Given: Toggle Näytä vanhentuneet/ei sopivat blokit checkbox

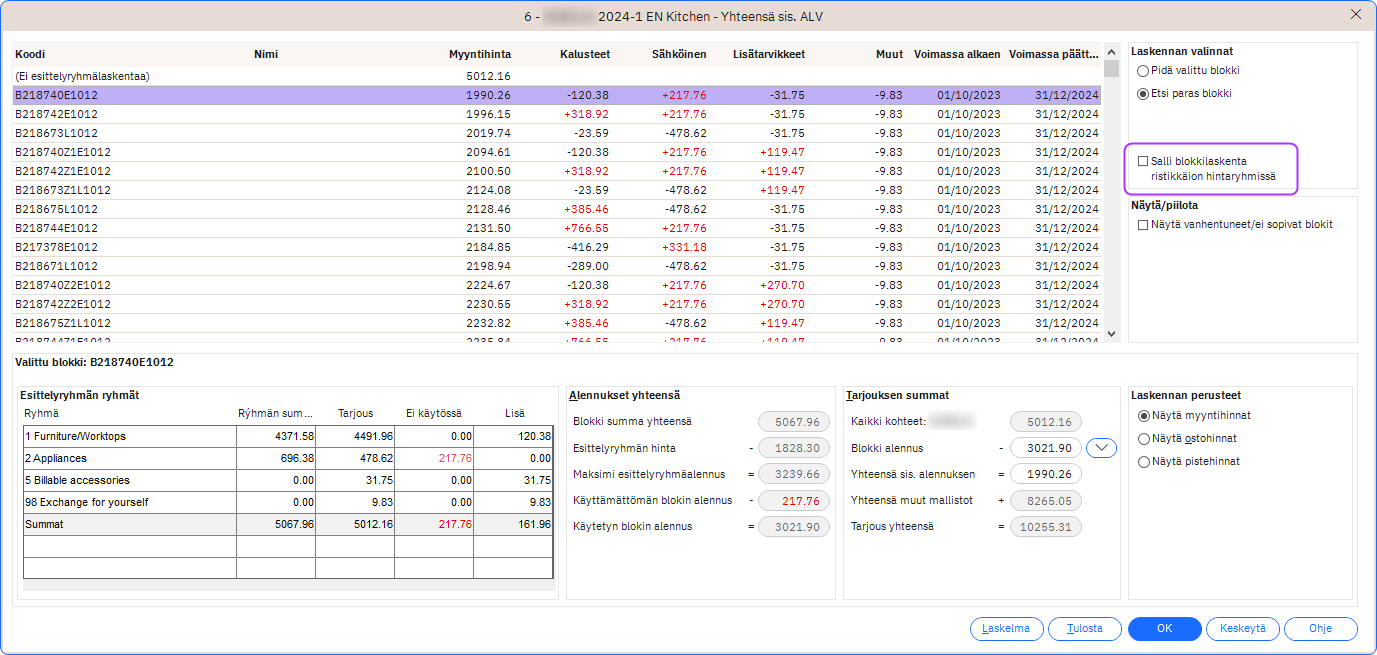Looking at the screenshot, I should 1143,225.
